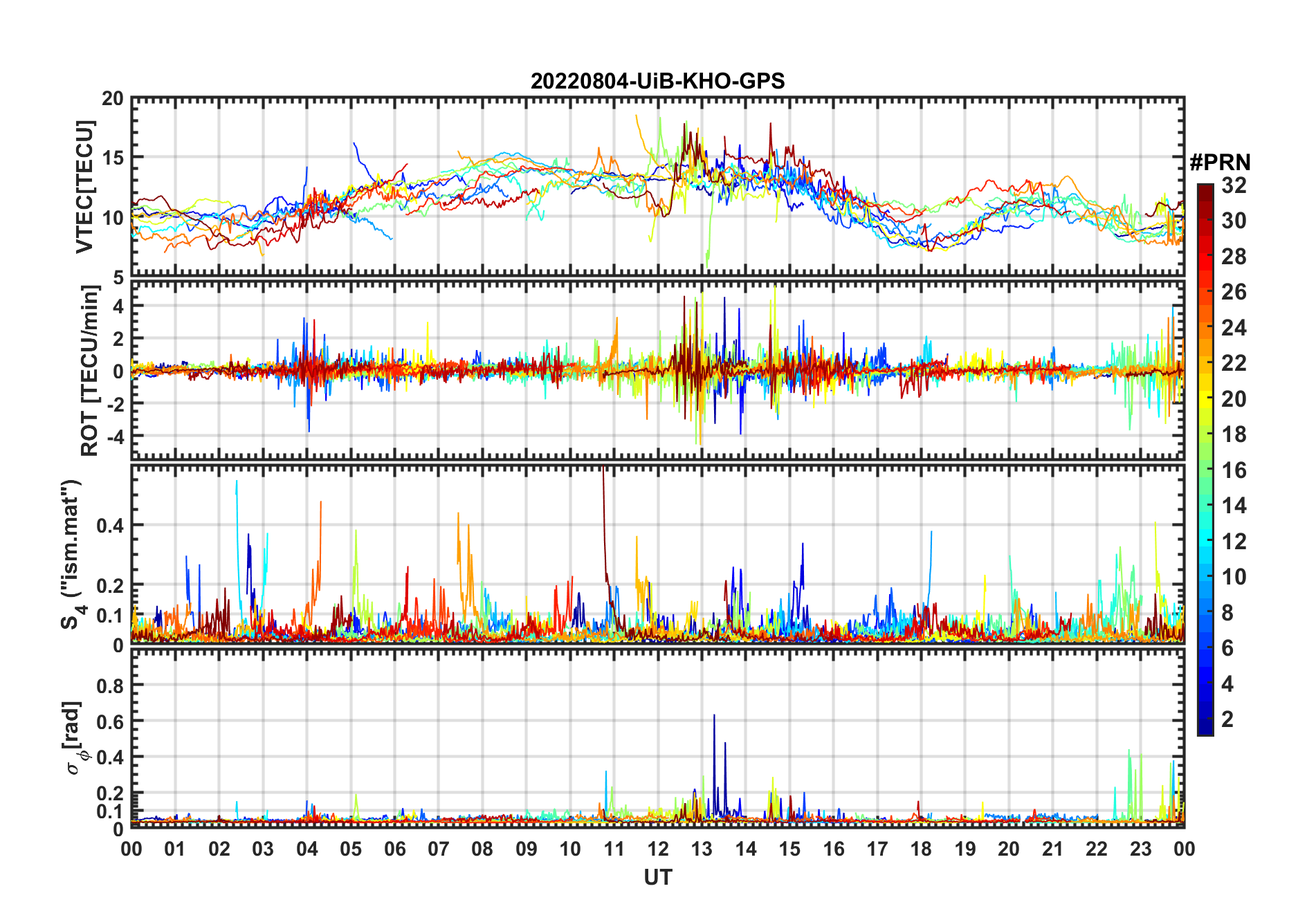Click the 20 tick label on the VTEC axis

[113, 99]
